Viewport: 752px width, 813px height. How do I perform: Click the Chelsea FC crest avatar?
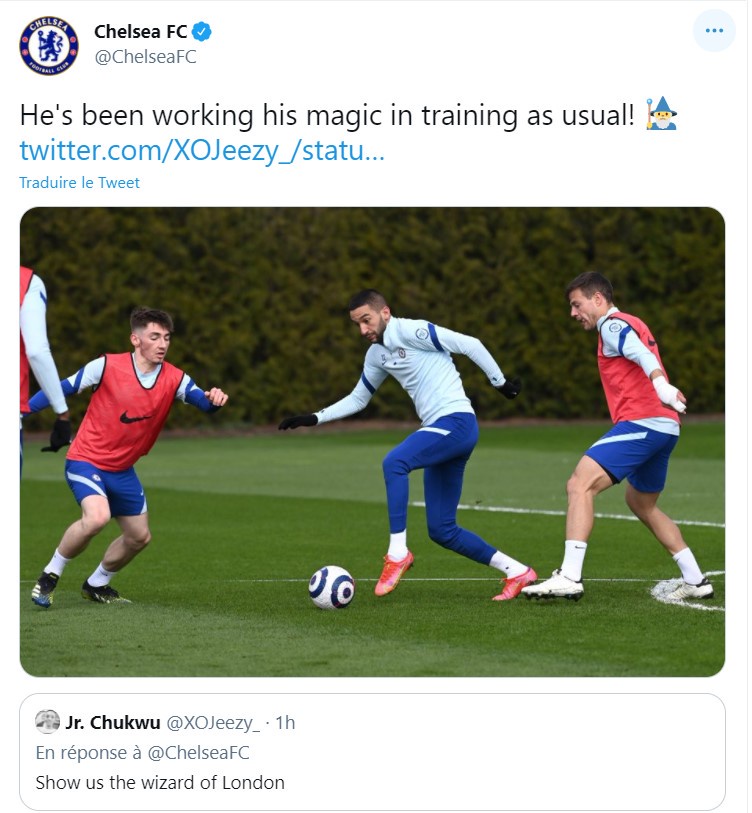click(x=49, y=45)
